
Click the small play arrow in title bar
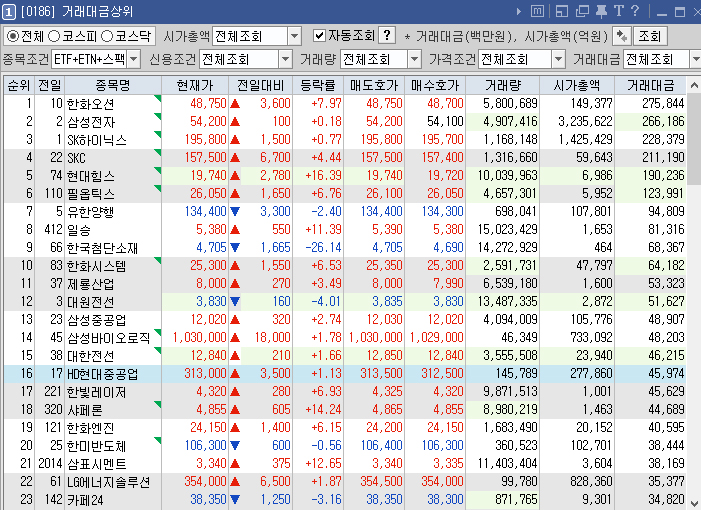[519, 12]
